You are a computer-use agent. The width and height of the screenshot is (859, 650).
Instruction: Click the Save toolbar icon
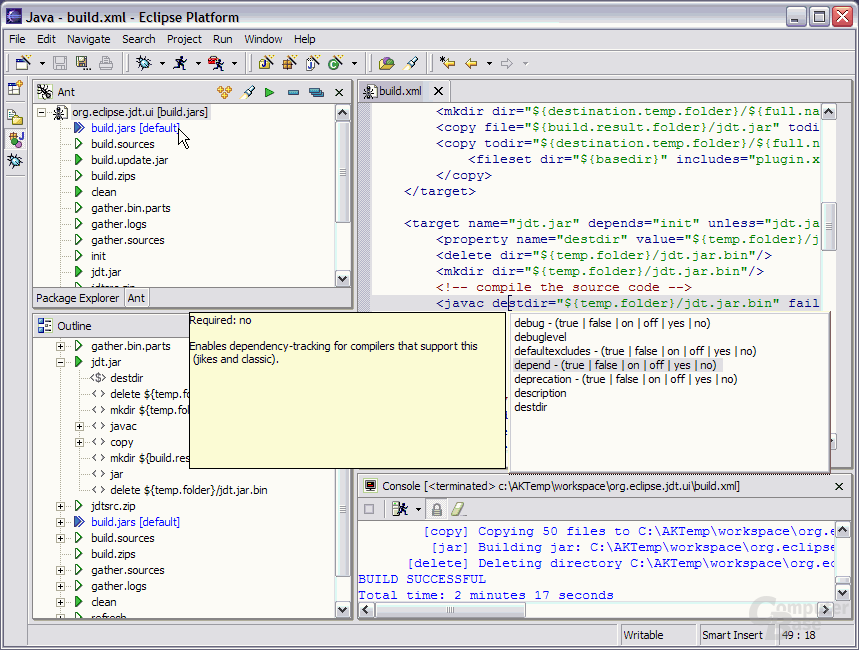(60, 63)
